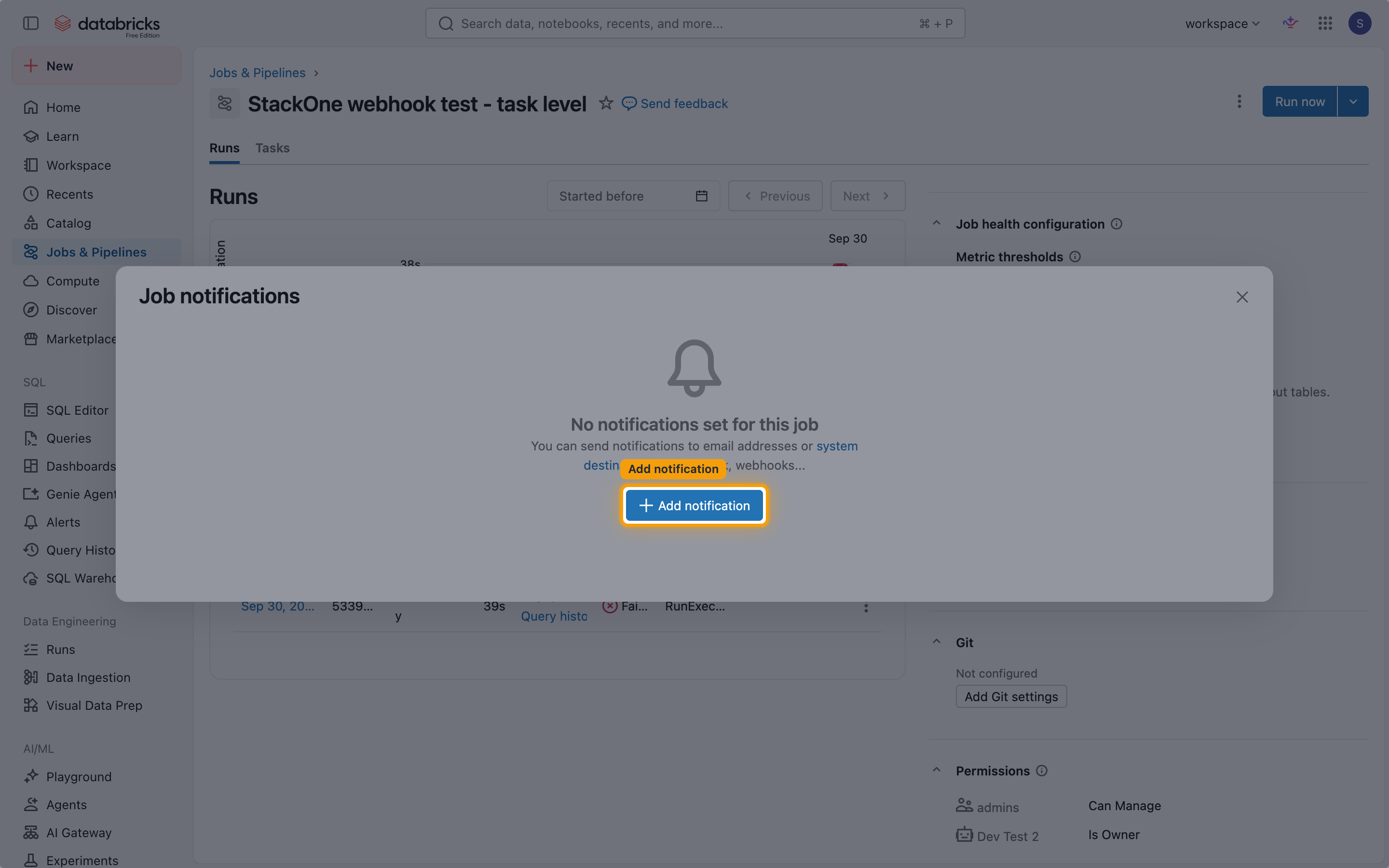Toggle the sidebar collapse icon
Screen dimensions: 1389x868
[30, 23]
